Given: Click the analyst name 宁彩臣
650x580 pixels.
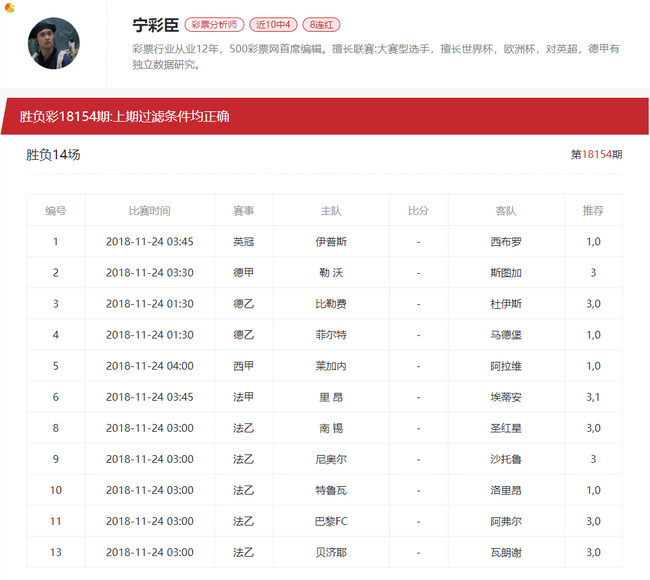Looking at the screenshot, I should coord(155,25).
